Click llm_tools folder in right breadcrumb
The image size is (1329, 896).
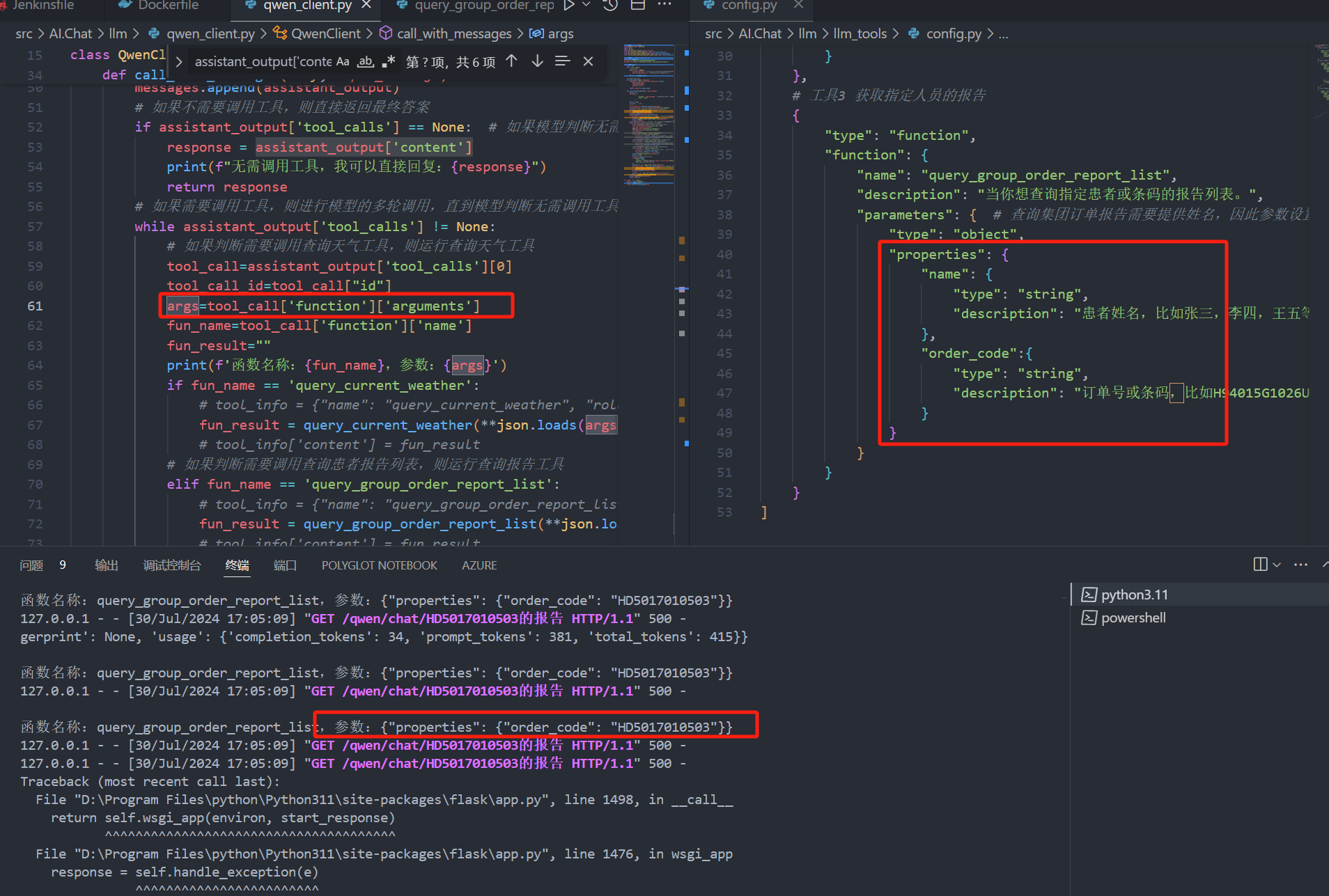coord(860,33)
